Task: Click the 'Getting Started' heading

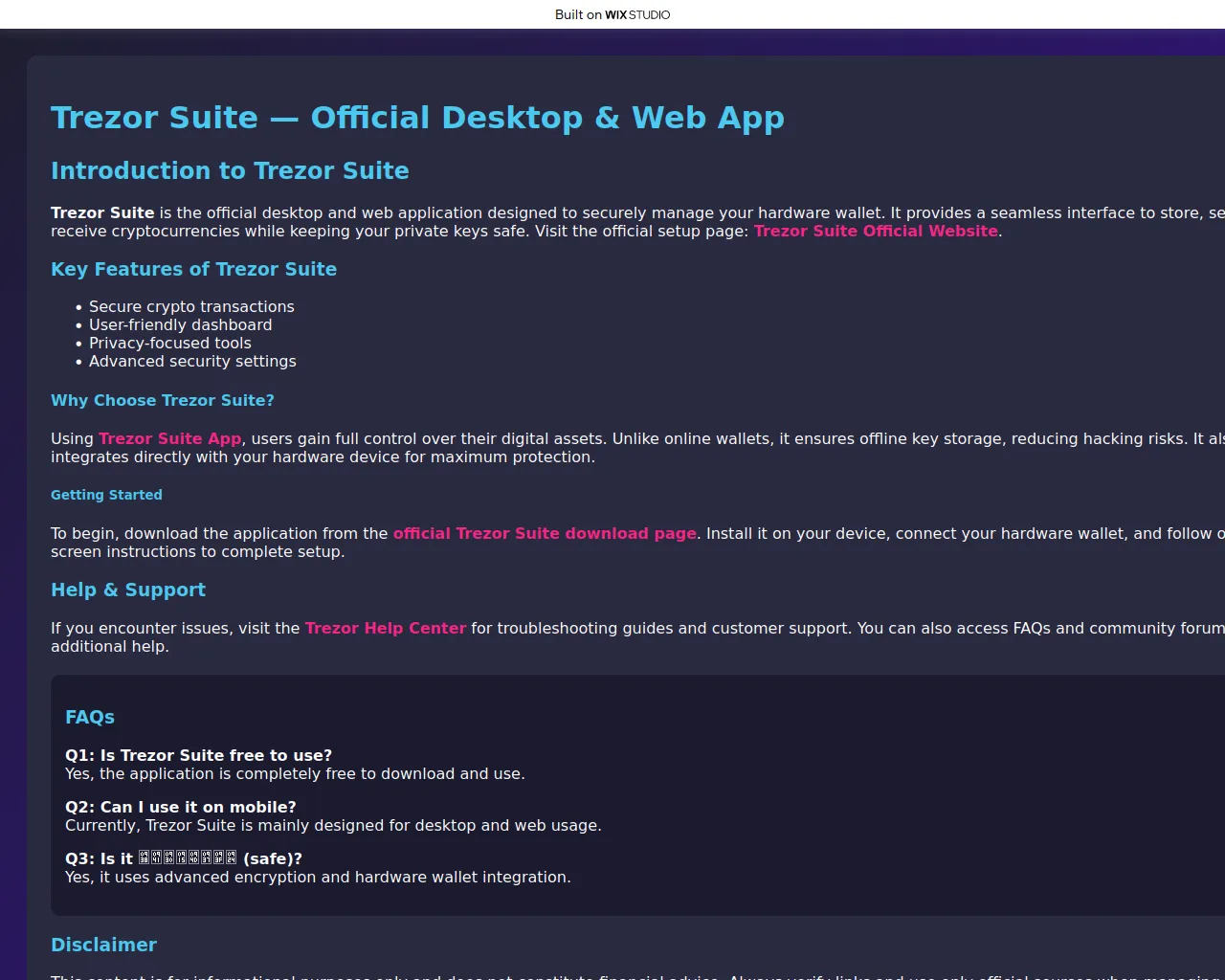Action: click(x=106, y=495)
